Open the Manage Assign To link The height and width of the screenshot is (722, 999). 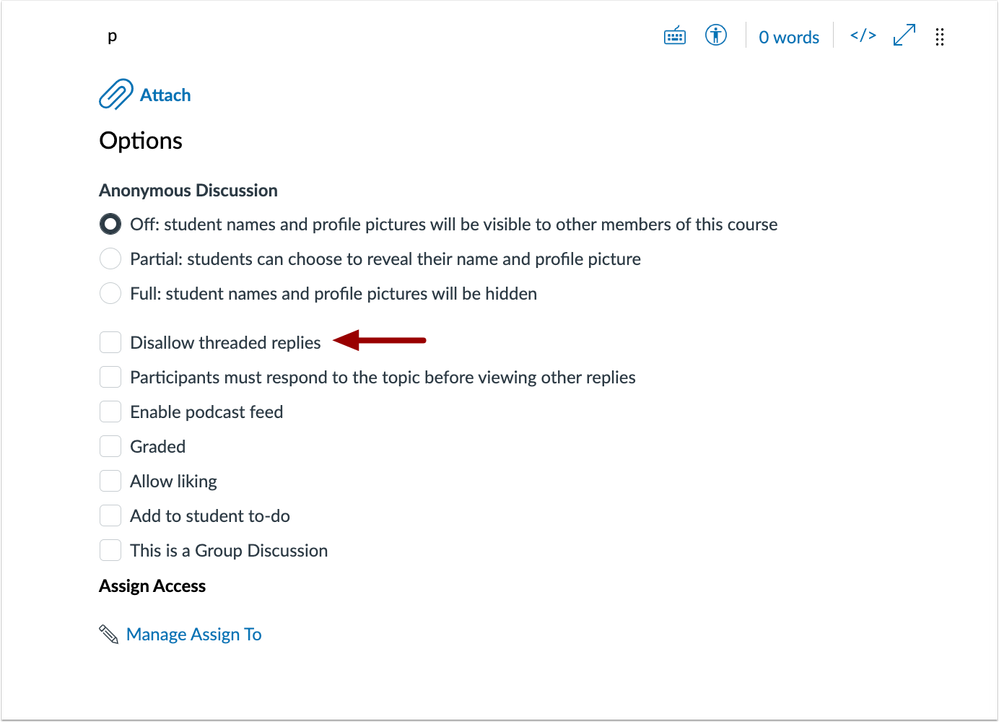click(x=194, y=634)
